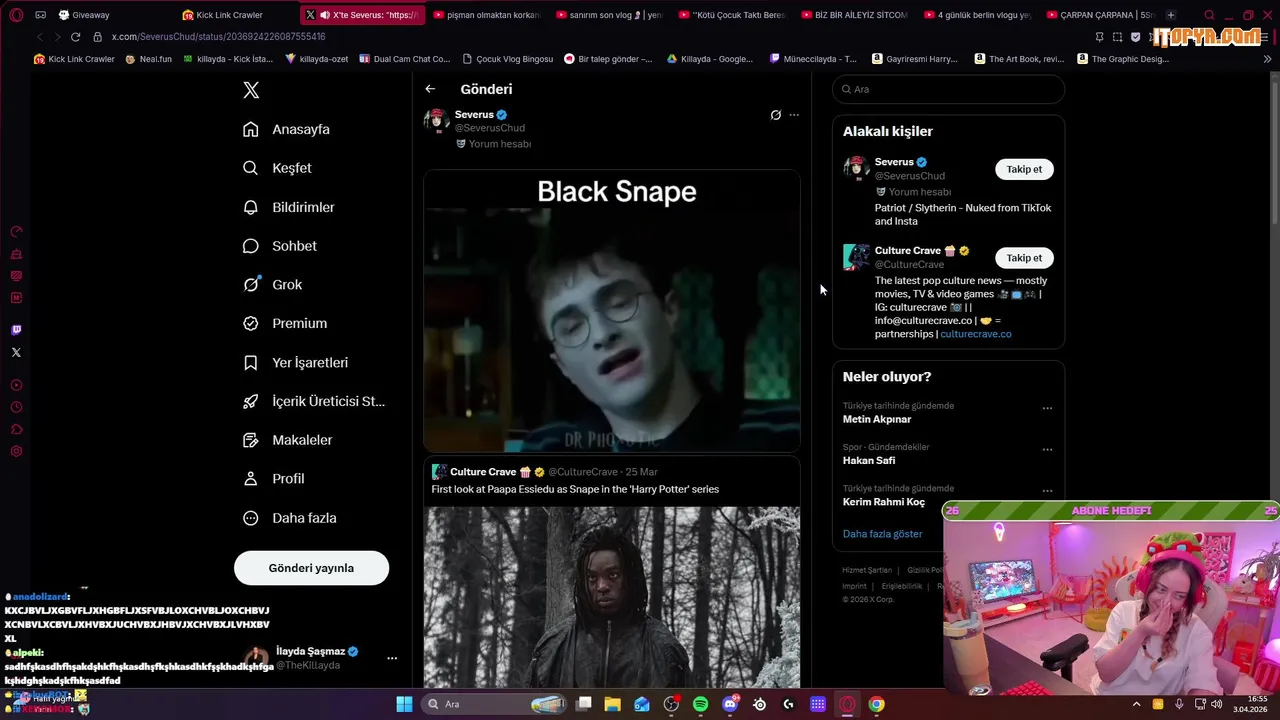This screenshot has height=720, width=1280.
Task: Follow Culture Crave with Takip et
Action: [1024, 258]
